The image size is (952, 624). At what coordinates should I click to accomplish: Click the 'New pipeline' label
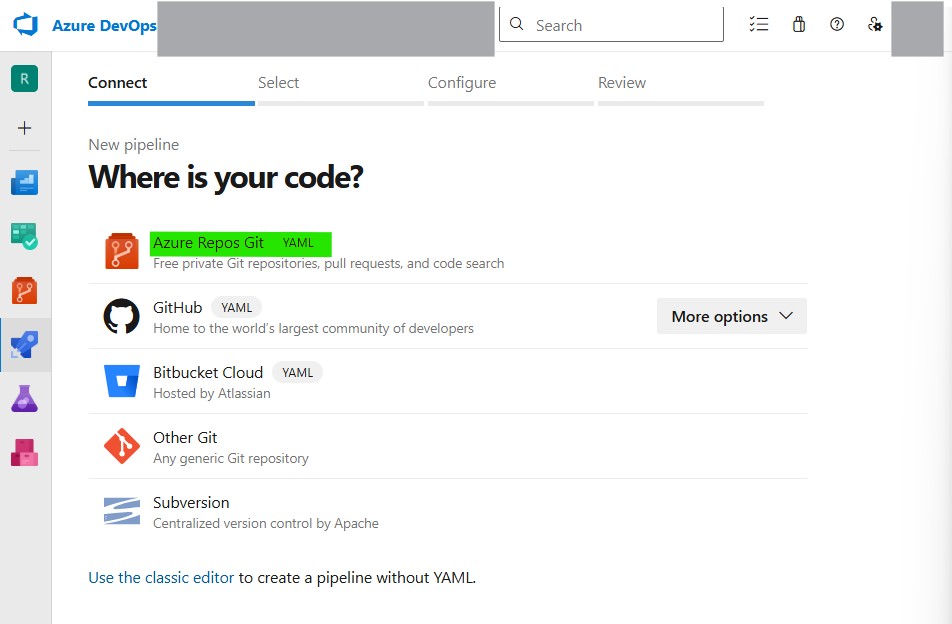[x=134, y=144]
